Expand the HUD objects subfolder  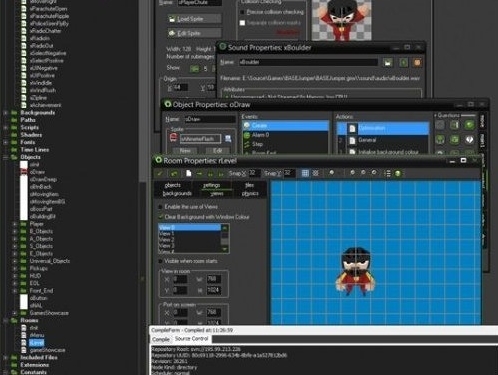[15, 276]
